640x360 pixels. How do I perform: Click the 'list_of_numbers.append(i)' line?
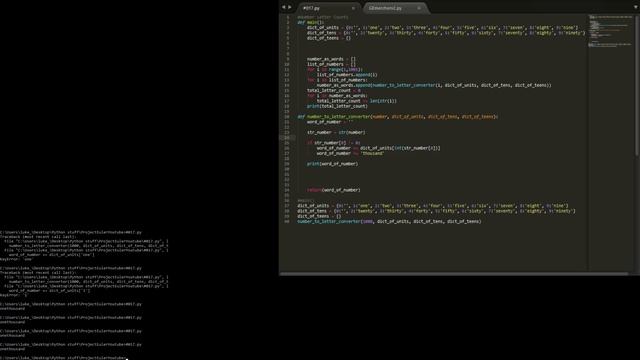point(347,75)
